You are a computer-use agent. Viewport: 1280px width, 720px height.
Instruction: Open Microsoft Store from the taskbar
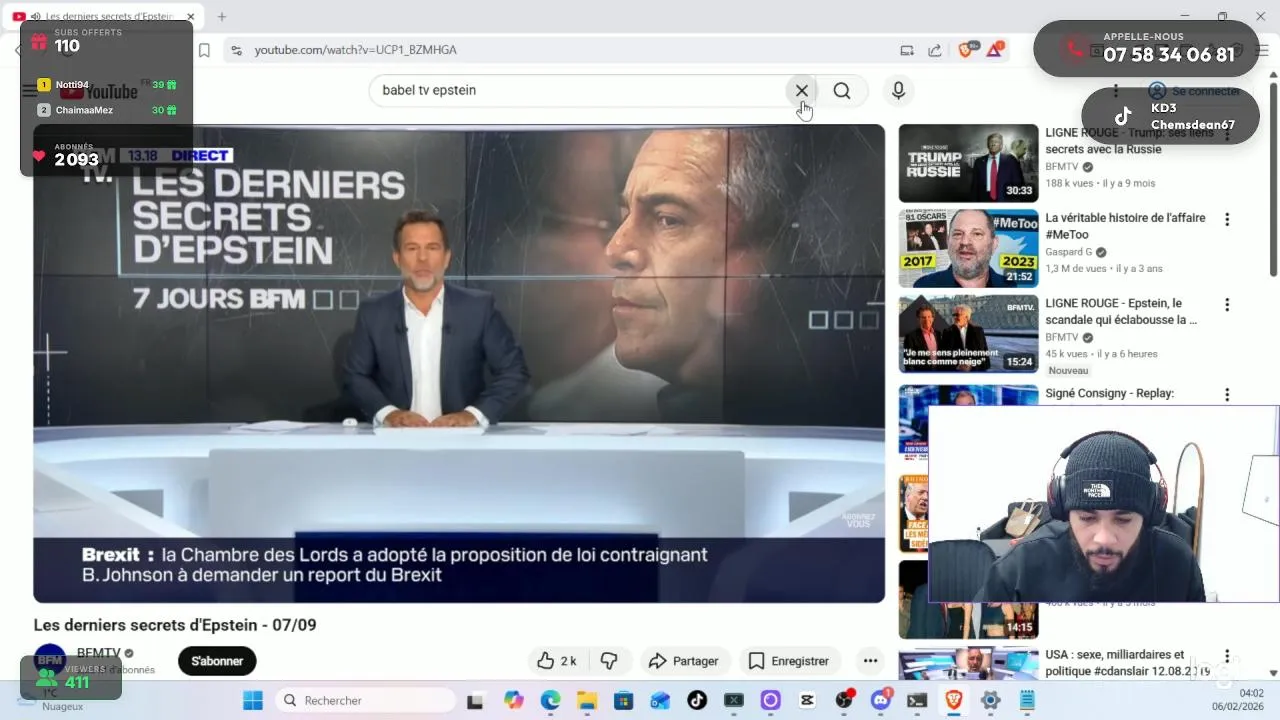pos(623,700)
